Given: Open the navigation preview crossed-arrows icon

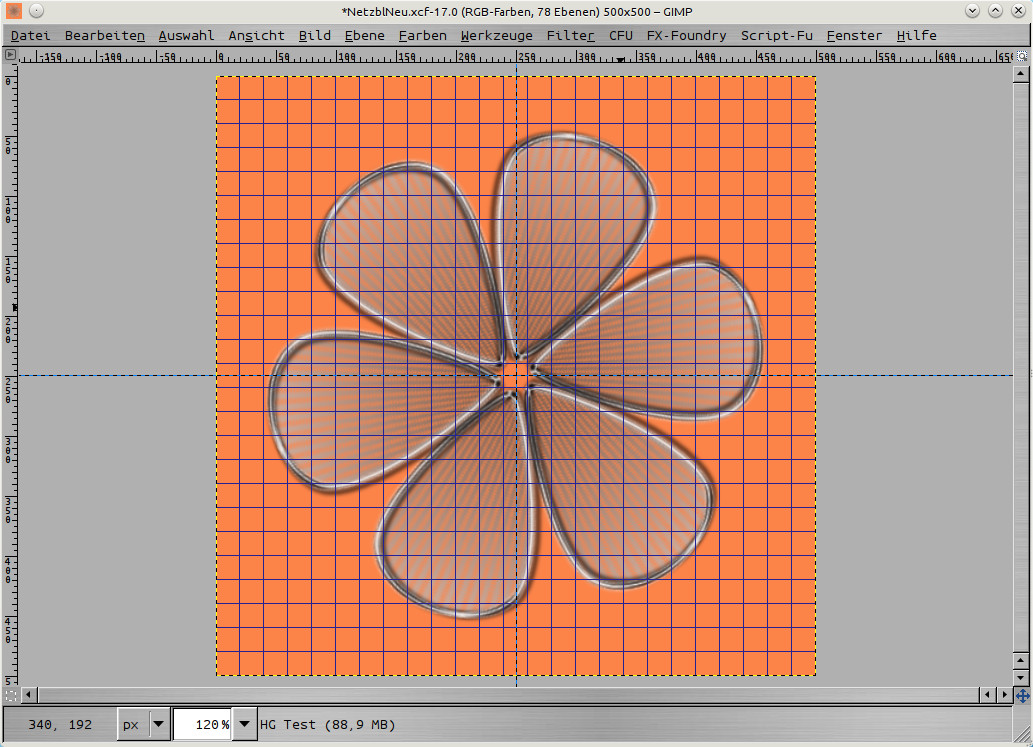Looking at the screenshot, I should 1022,694.
